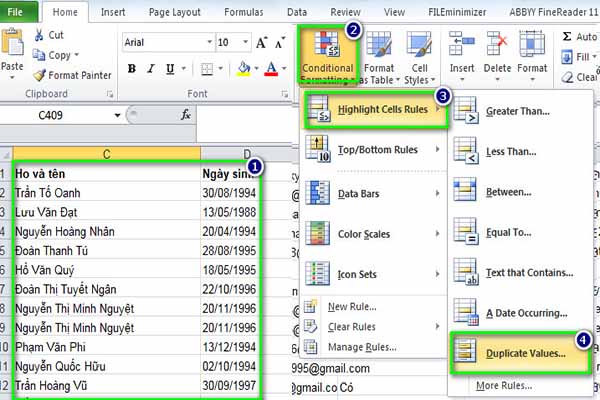This screenshot has height=400, width=600.
Task: Open the Copy dropdown arrow
Action: 77,55
